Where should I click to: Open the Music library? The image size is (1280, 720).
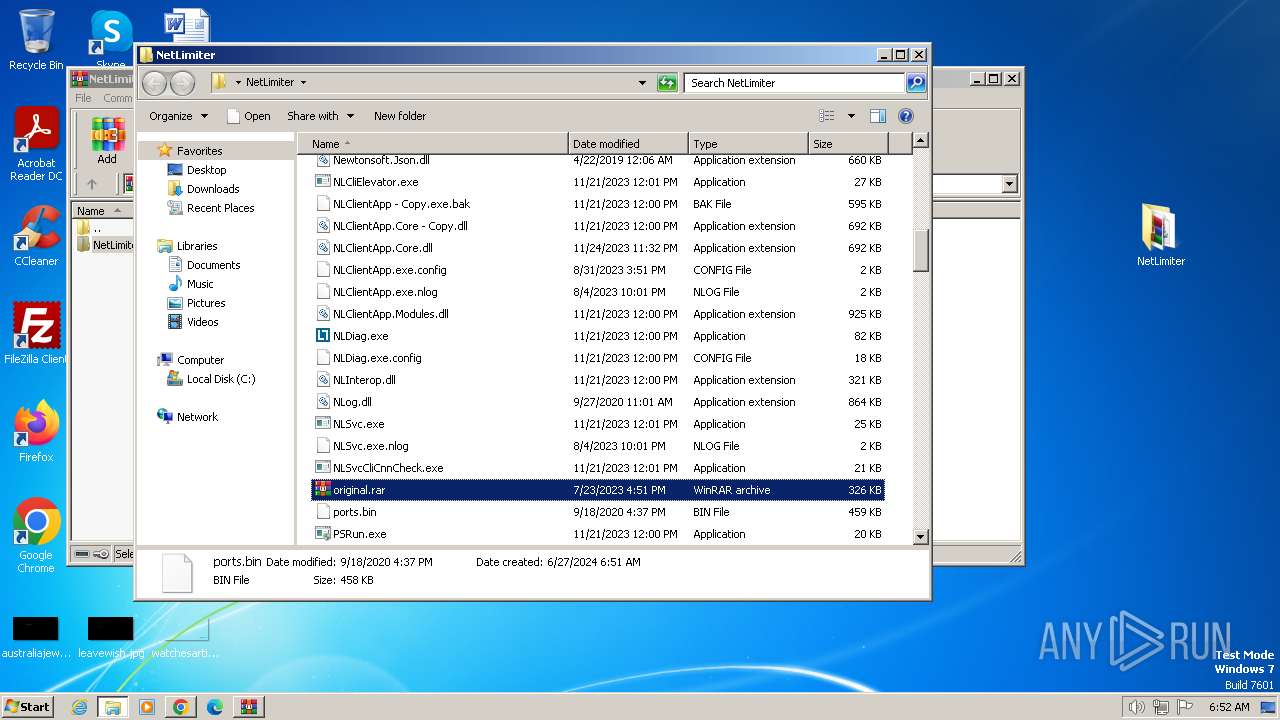(x=200, y=284)
